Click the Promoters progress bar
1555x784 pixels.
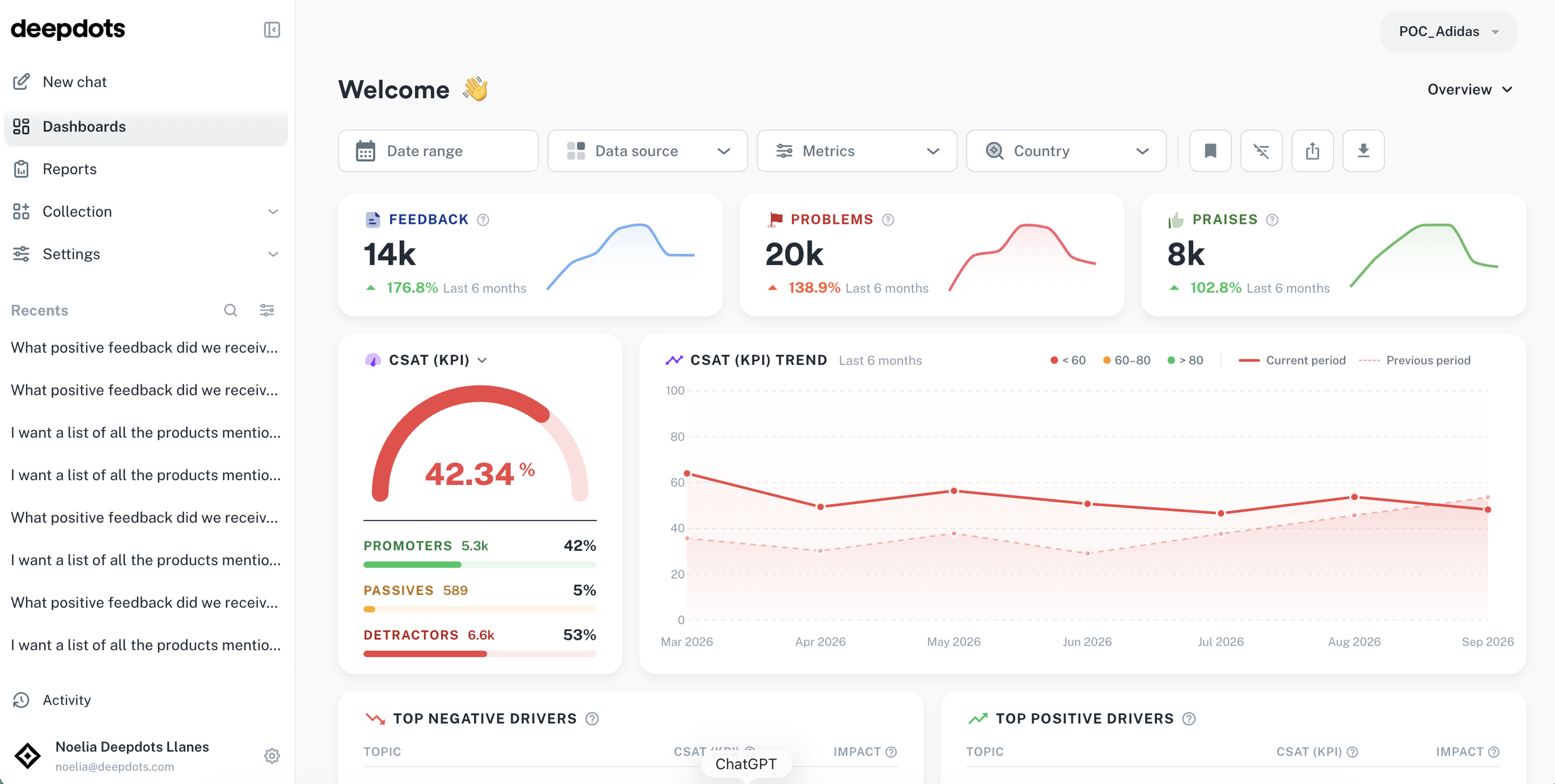pyautogui.click(x=480, y=565)
